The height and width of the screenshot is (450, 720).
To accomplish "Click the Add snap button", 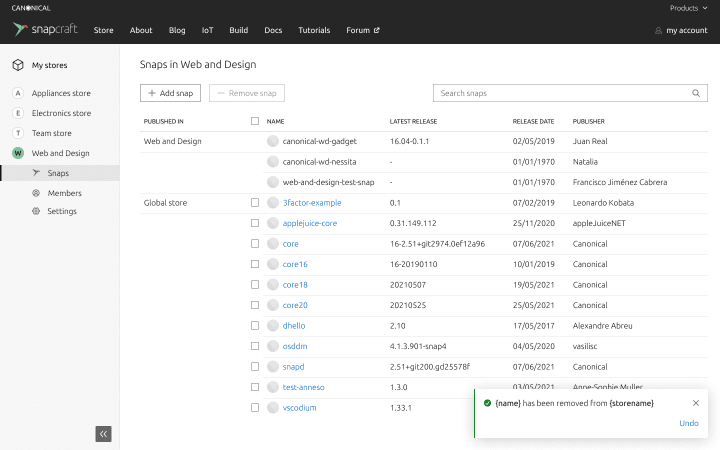I will tap(170, 93).
